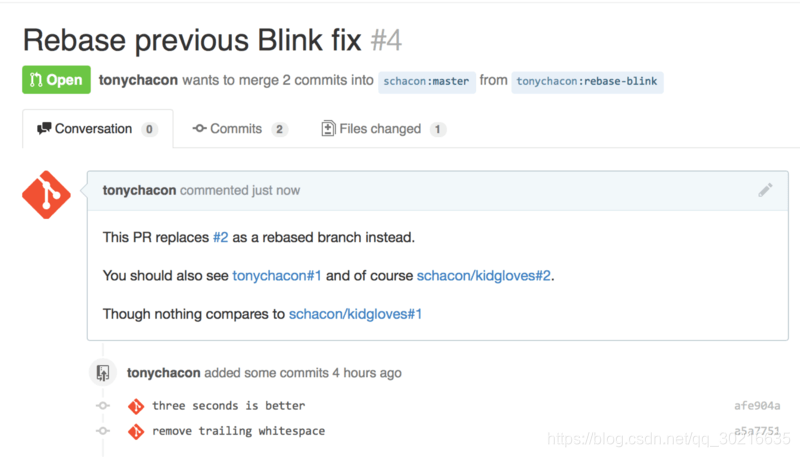Open schacon/kidgloves#1 link
800x457 pixels.
(355, 314)
